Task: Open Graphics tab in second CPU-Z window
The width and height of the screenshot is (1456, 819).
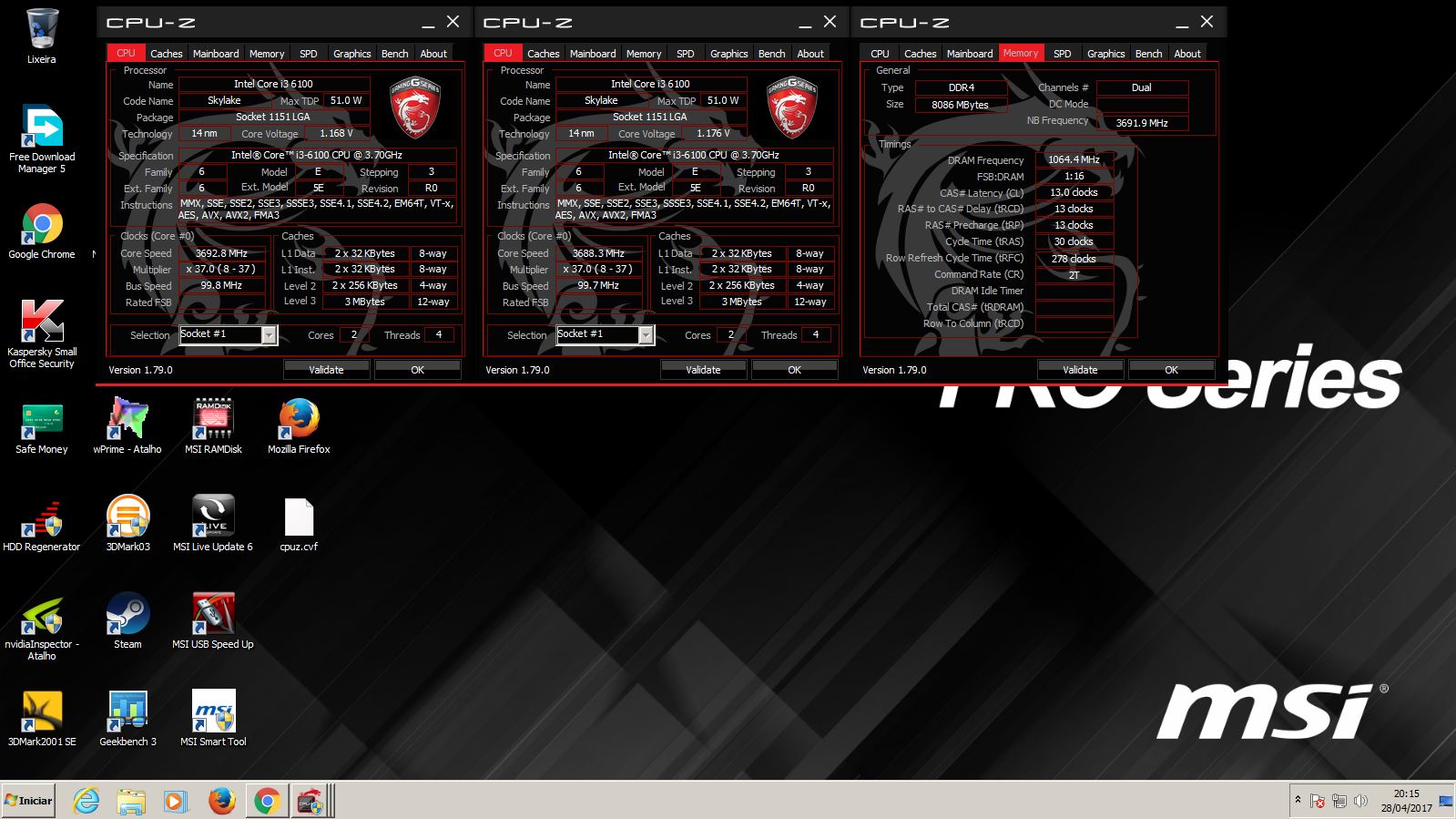Action: 729,54
